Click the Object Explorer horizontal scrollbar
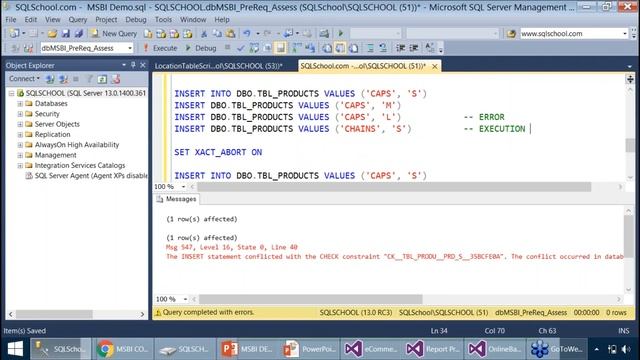This screenshot has width=640, height=360. pos(54,314)
